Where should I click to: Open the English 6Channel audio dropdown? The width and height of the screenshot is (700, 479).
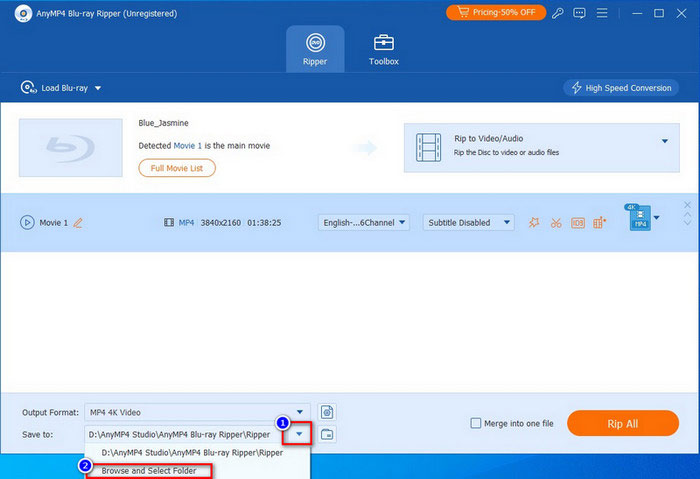point(363,222)
